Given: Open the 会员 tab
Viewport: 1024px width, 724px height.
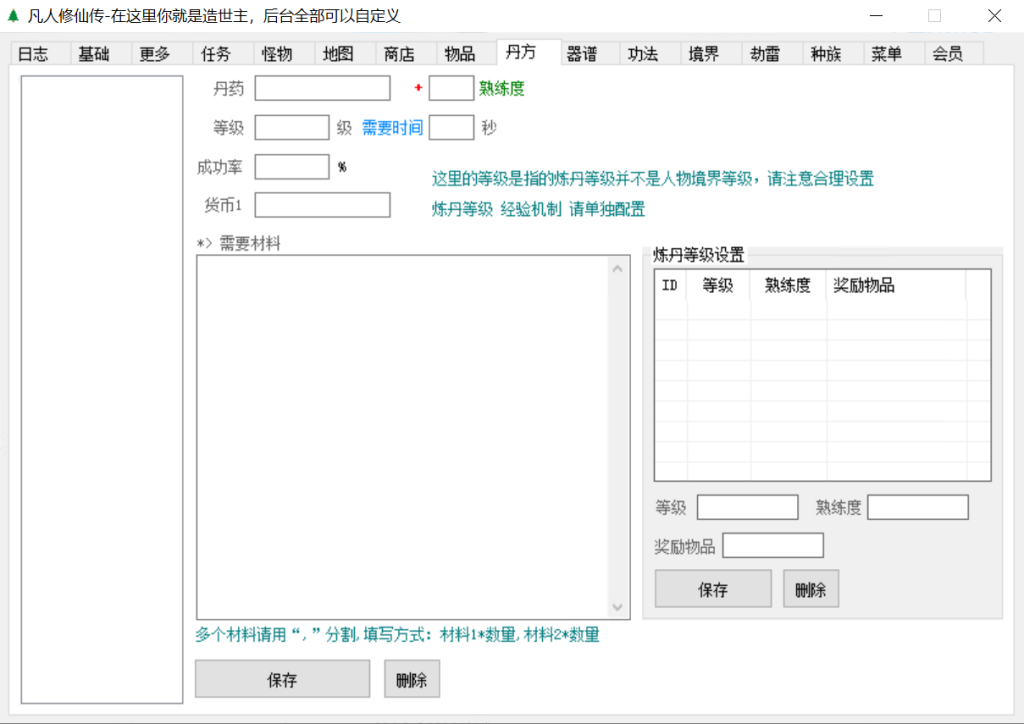Looking at the screenshot, I should 948,54.
